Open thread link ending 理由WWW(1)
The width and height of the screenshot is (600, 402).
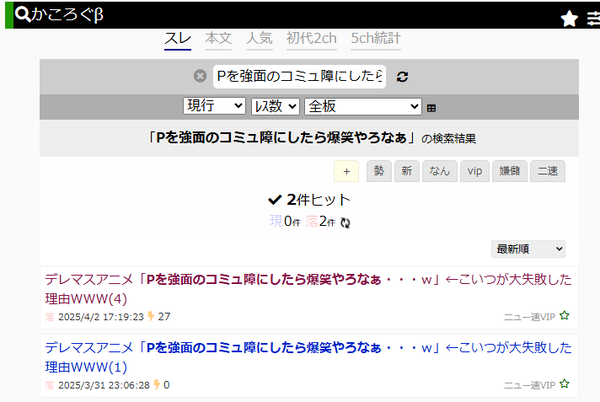308,357
